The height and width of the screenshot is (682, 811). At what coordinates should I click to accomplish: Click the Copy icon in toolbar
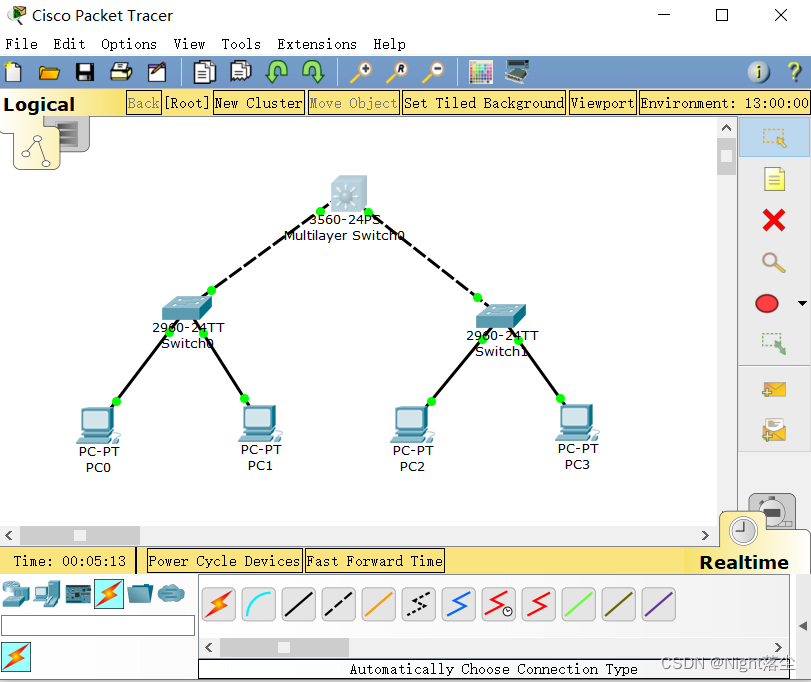(205, 72)
